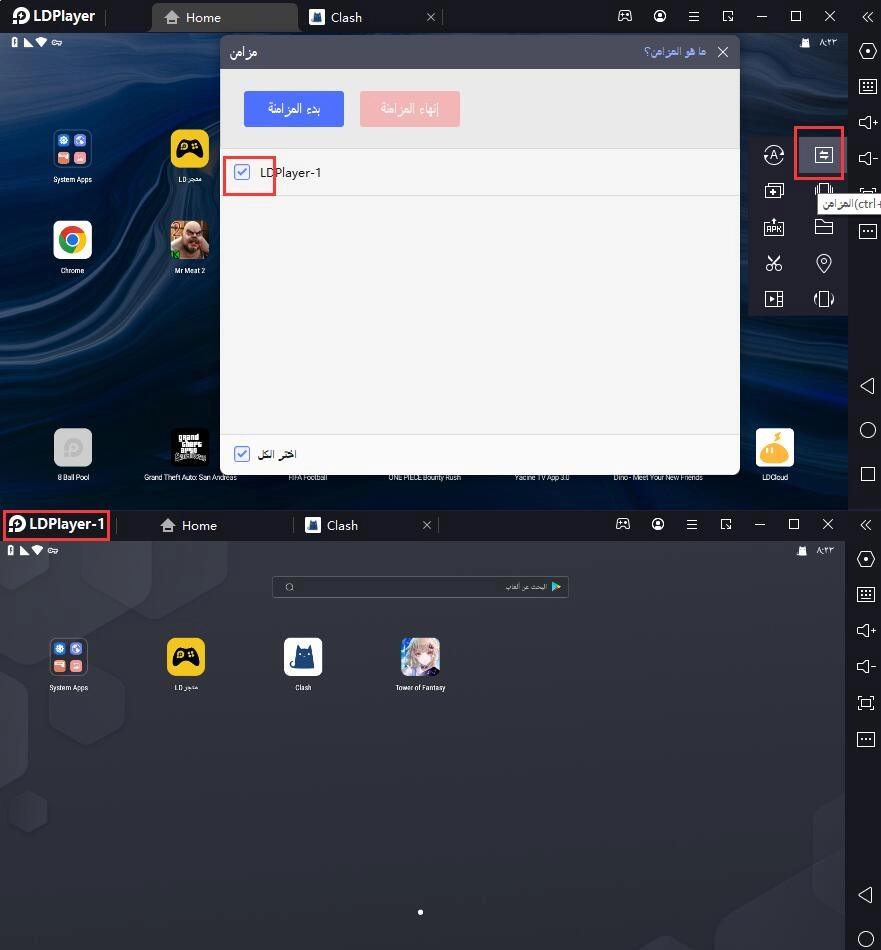Viewport: 881px width, 950px height.
Task: Click Android home circle in top window
Action: (868, 430)
